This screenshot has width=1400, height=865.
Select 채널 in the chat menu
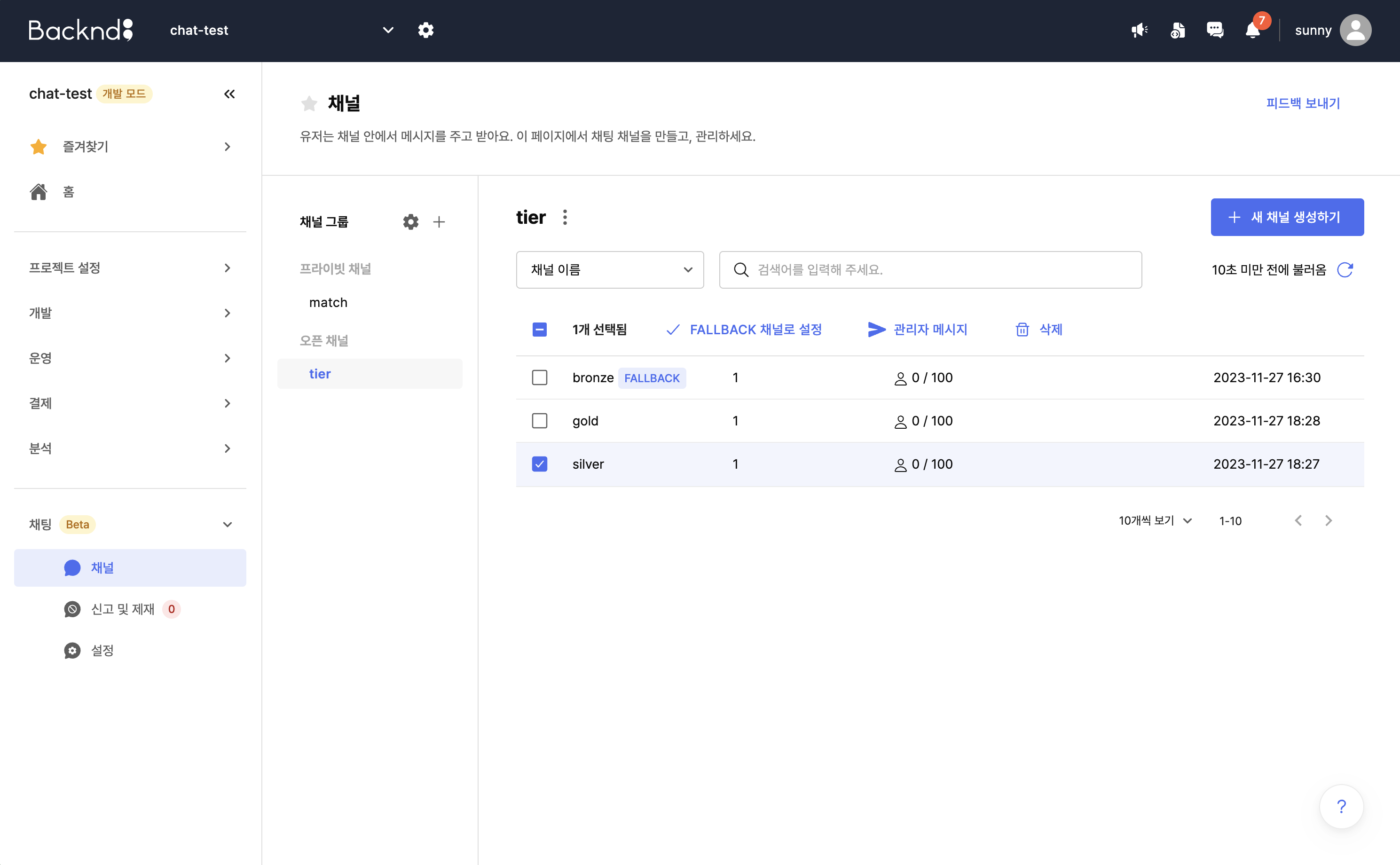[130, 567]
